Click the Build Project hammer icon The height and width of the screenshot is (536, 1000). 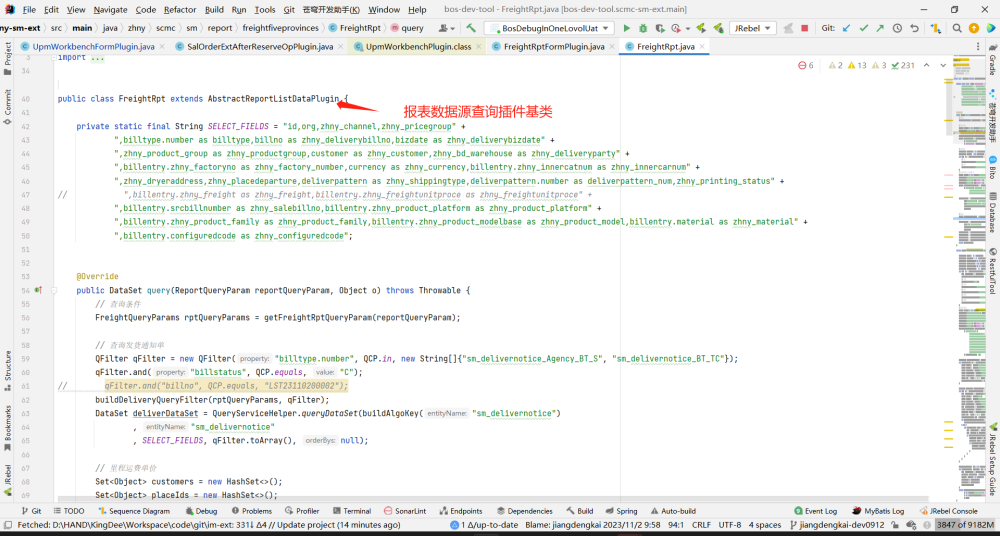471,28
